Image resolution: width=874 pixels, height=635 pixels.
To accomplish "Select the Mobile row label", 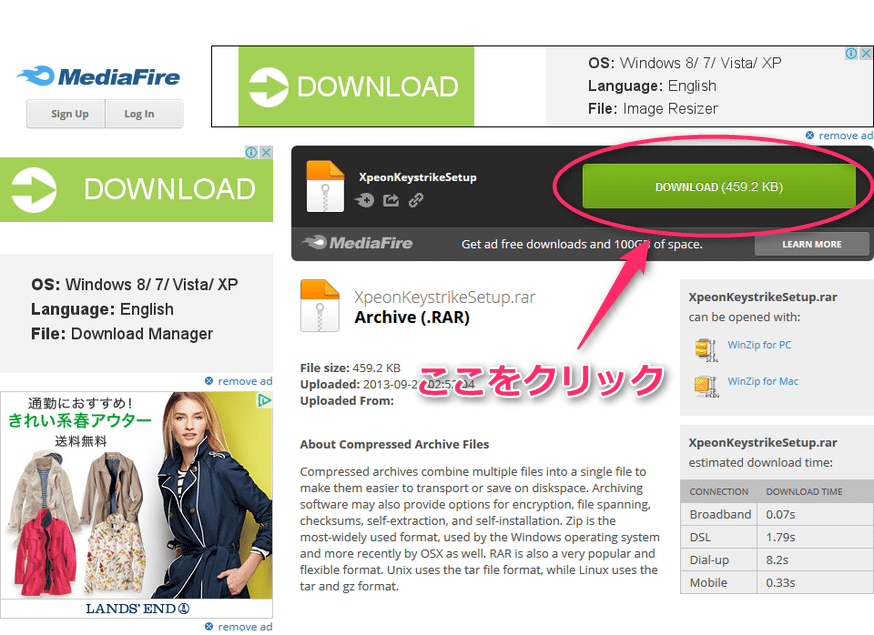I will (x=708, y=583).
